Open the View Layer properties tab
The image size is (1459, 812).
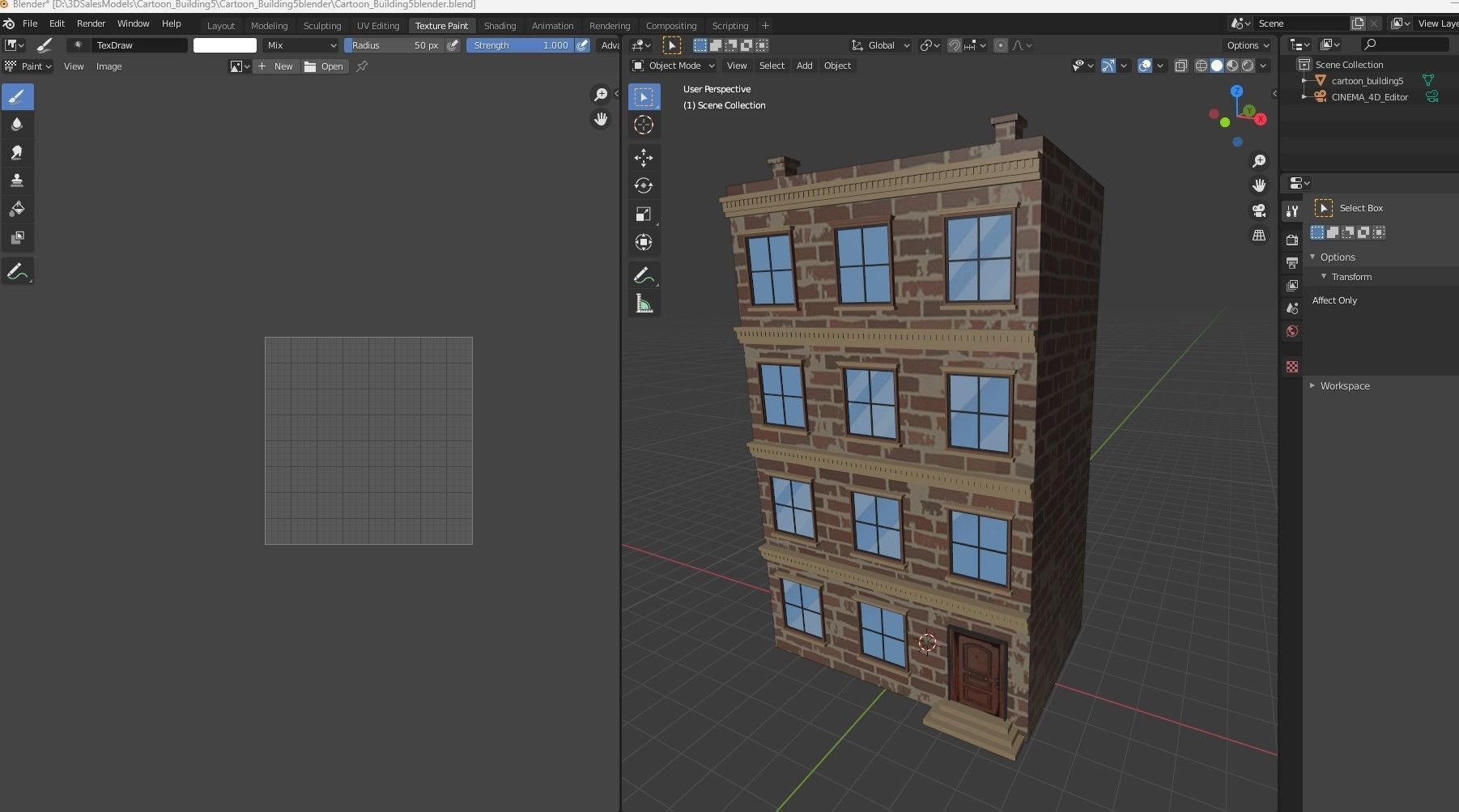tap(1292, 285)
